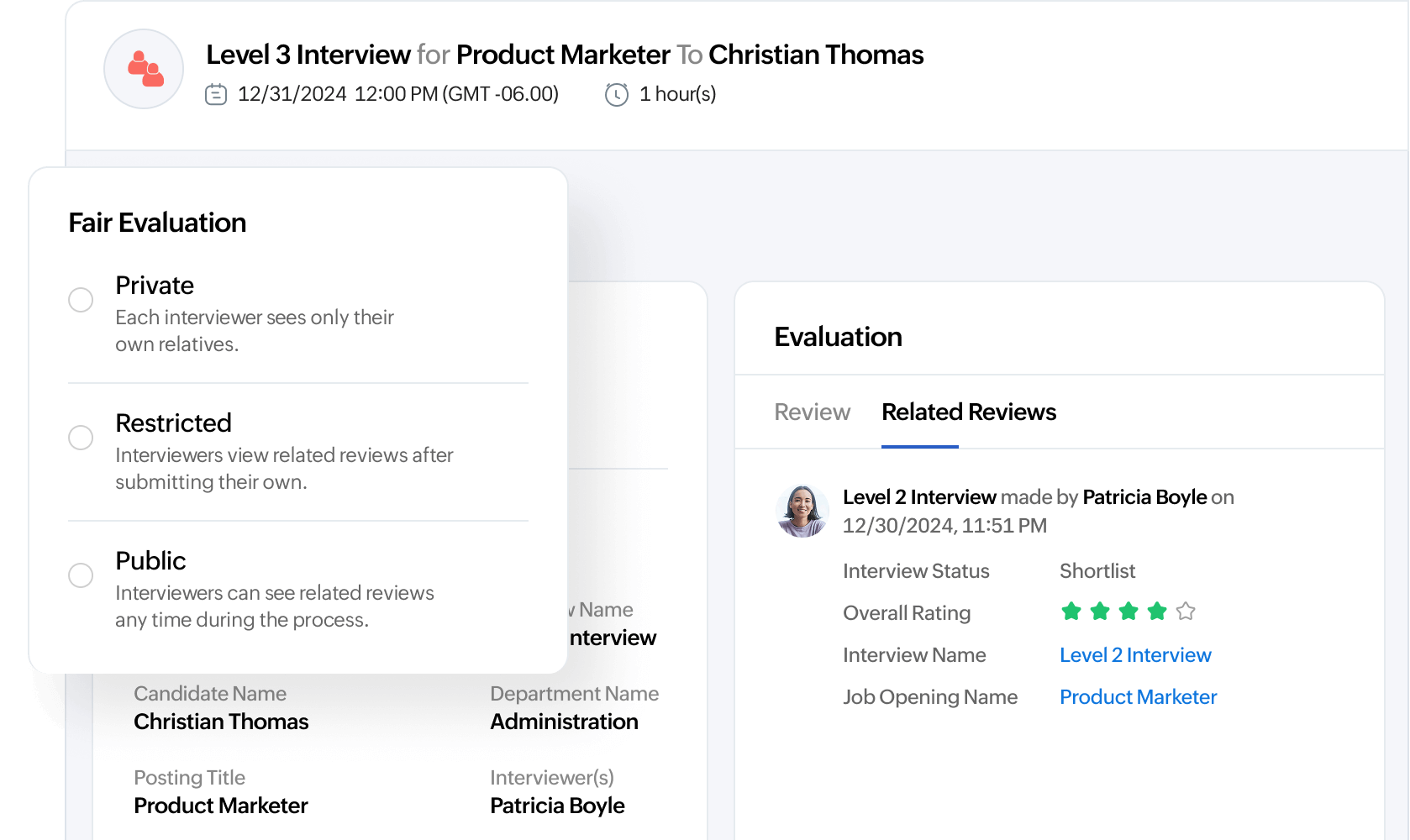Choose the Restricted evaluation mode
1410x840 pixels.
(x=81, y=437)
